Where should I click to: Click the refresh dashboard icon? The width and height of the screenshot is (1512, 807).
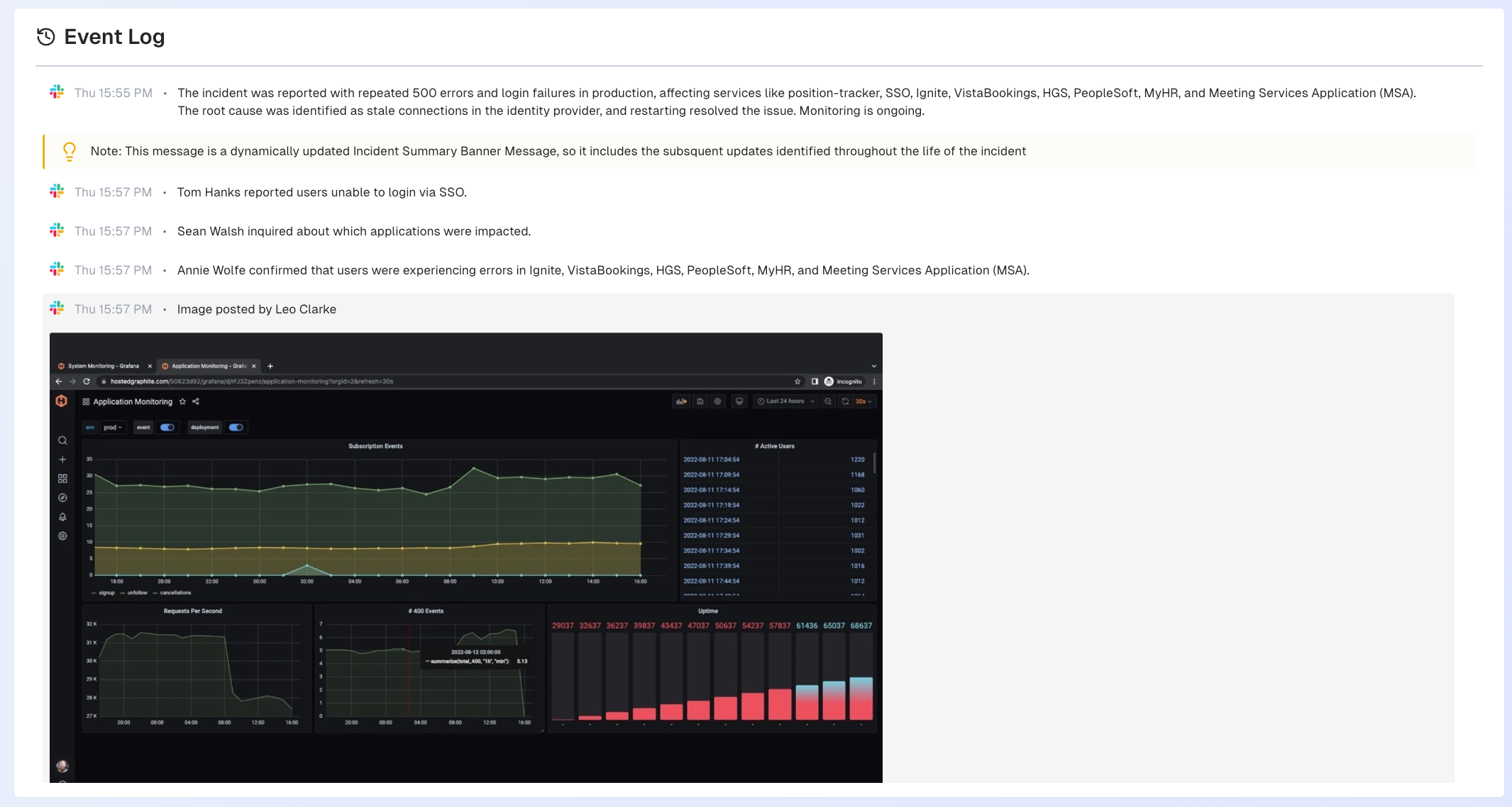845,401
